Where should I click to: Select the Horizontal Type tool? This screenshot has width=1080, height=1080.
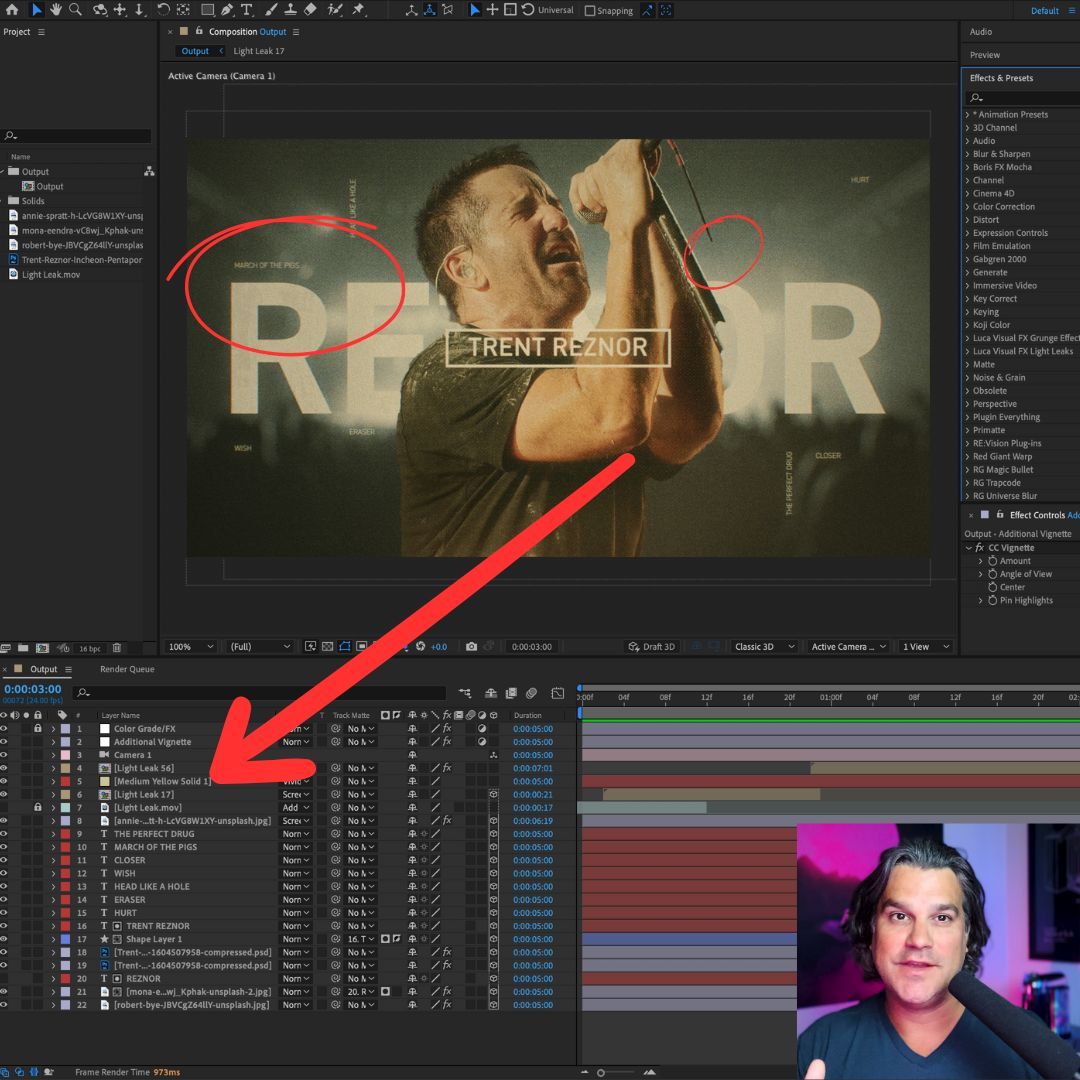pyautogui.click(x=246, y=10)
